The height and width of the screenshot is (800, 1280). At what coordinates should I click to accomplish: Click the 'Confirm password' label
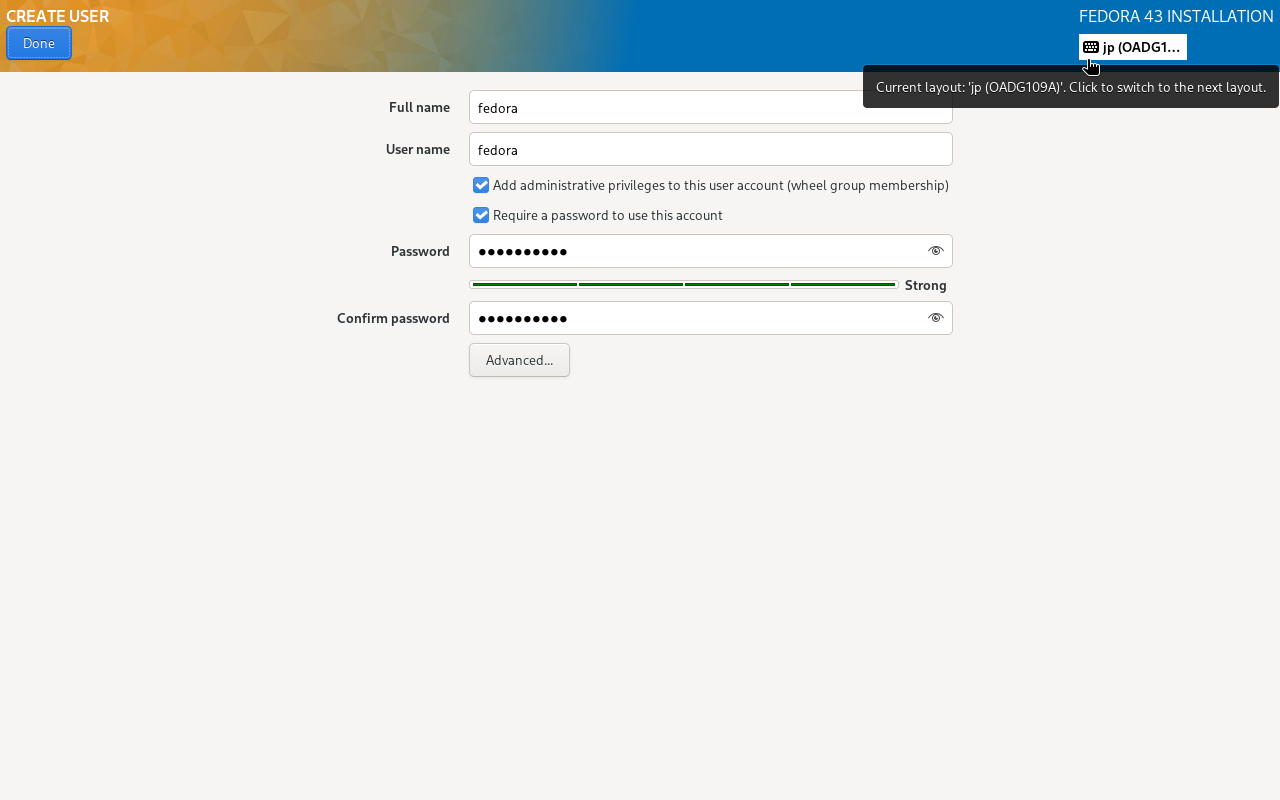point(393,318)
